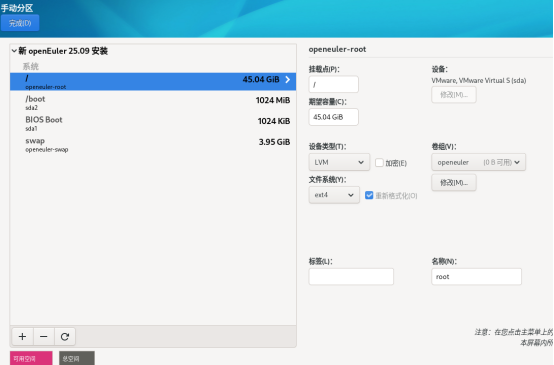Click the VMware Virtual S (sda) device text

click(x=478, y=81)
